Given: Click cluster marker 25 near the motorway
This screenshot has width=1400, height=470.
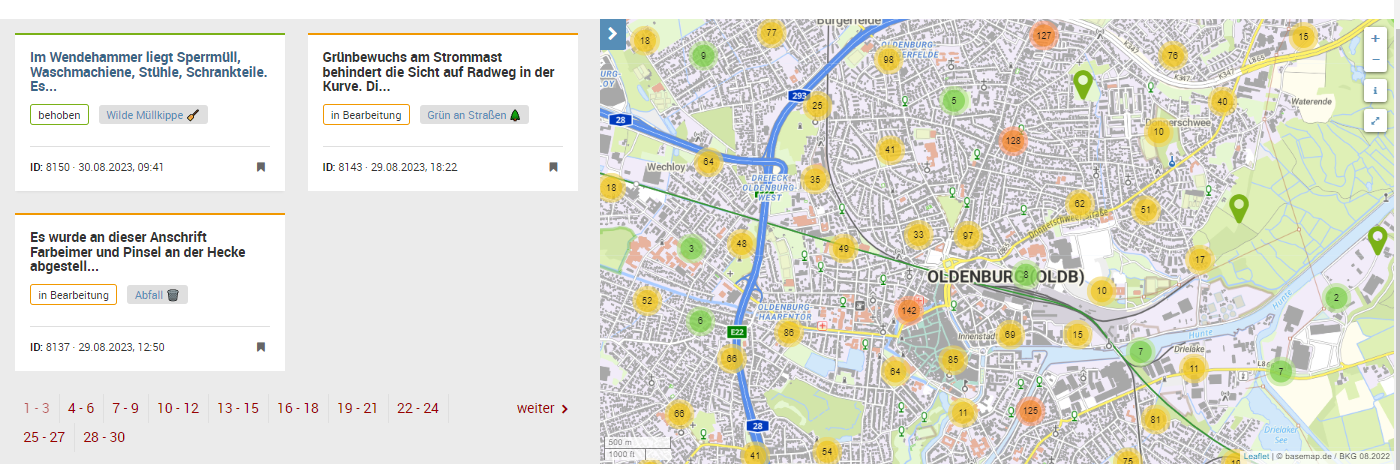Looking at the screenshot, I should point(817,105).
